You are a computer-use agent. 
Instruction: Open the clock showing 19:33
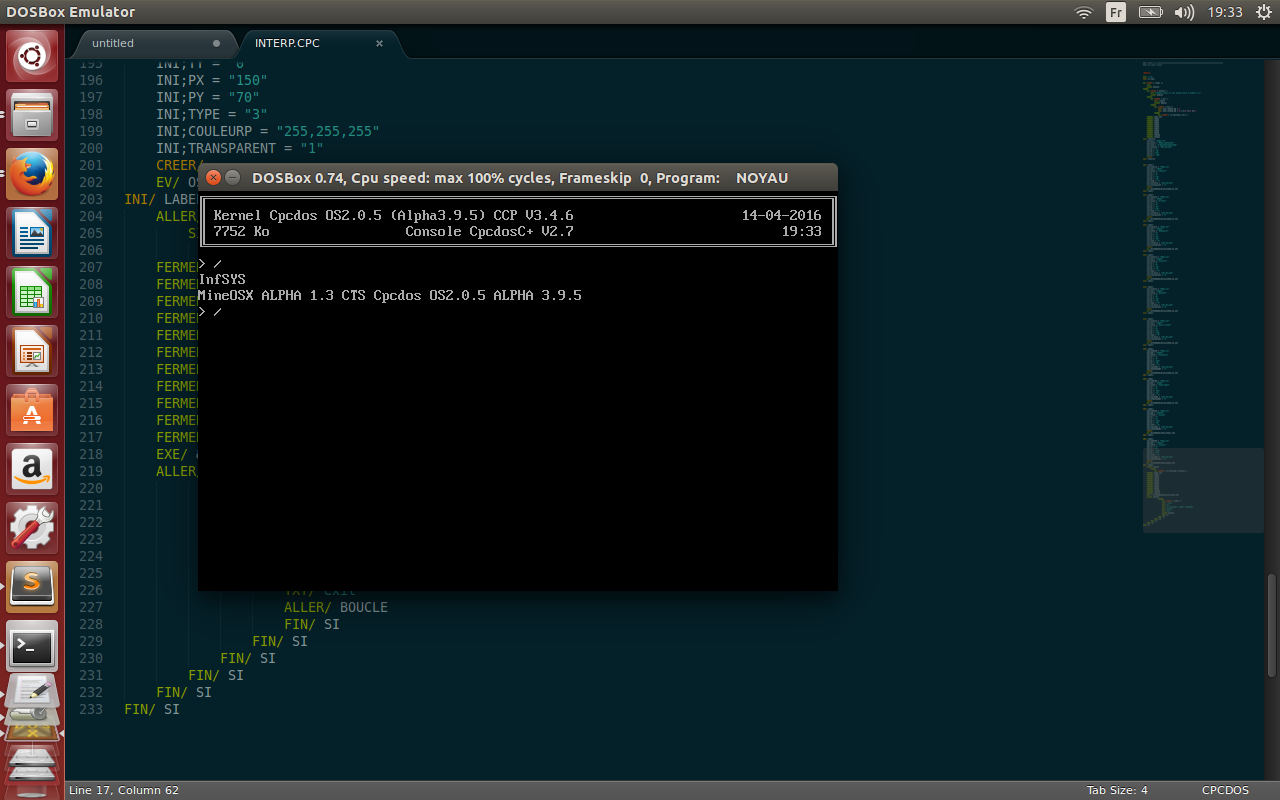click(1224, 12)
